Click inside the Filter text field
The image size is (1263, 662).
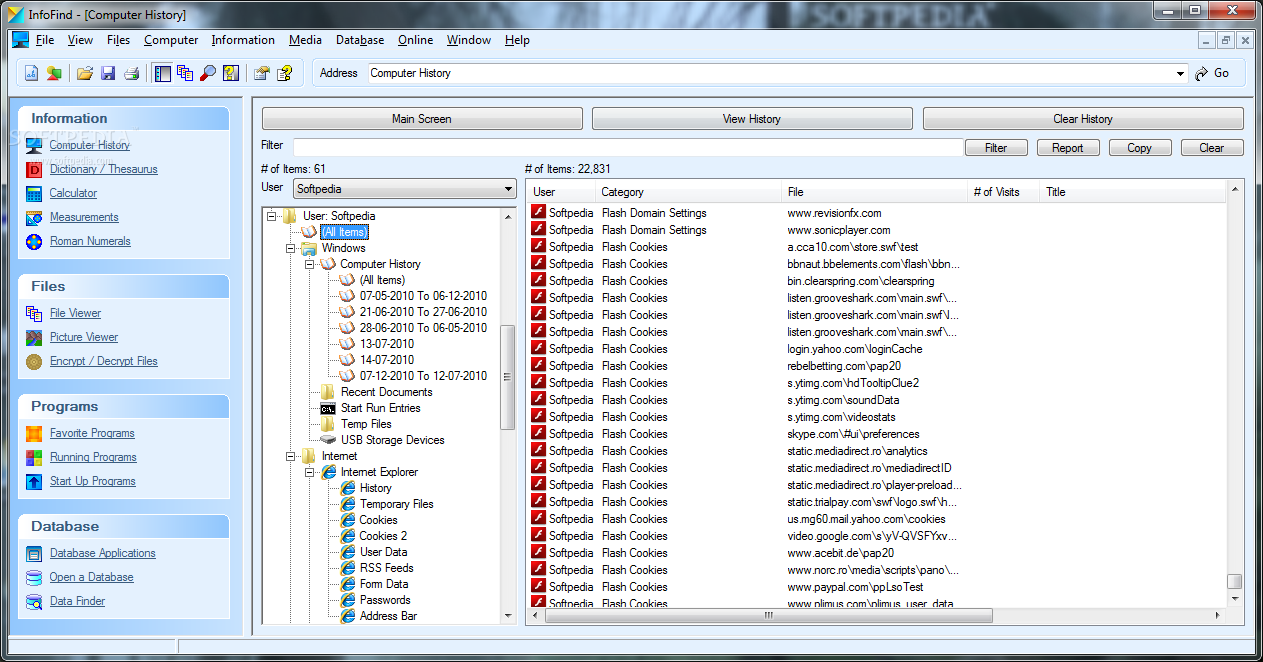pos(628,147)
